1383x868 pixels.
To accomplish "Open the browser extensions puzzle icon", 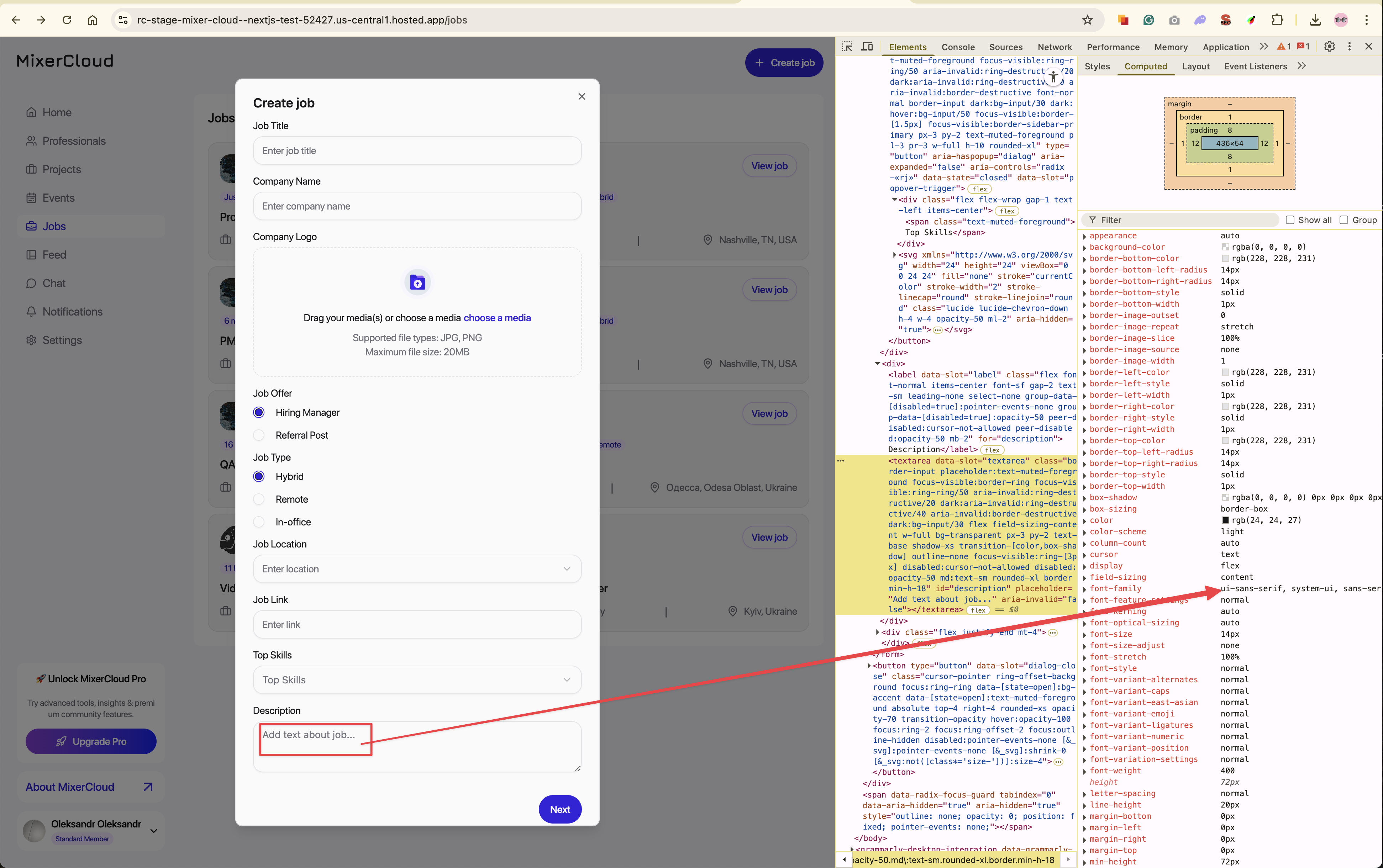I will 1277,20.
